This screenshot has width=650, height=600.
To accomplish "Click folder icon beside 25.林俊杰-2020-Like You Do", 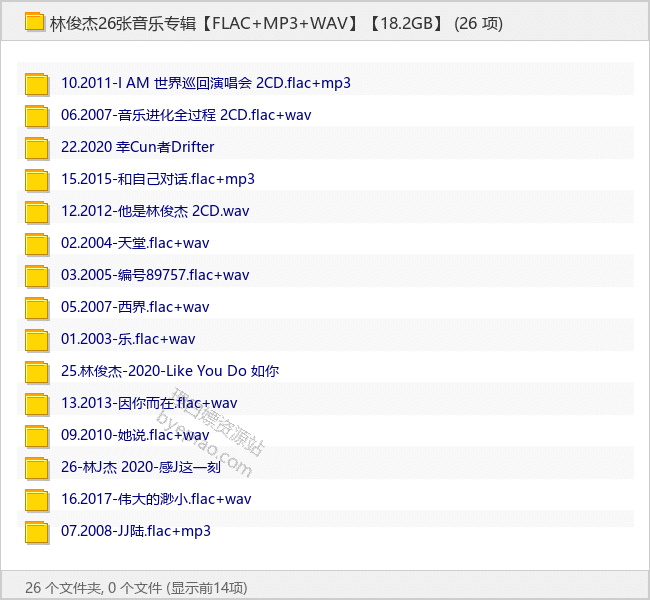I will tap(36, 372).
